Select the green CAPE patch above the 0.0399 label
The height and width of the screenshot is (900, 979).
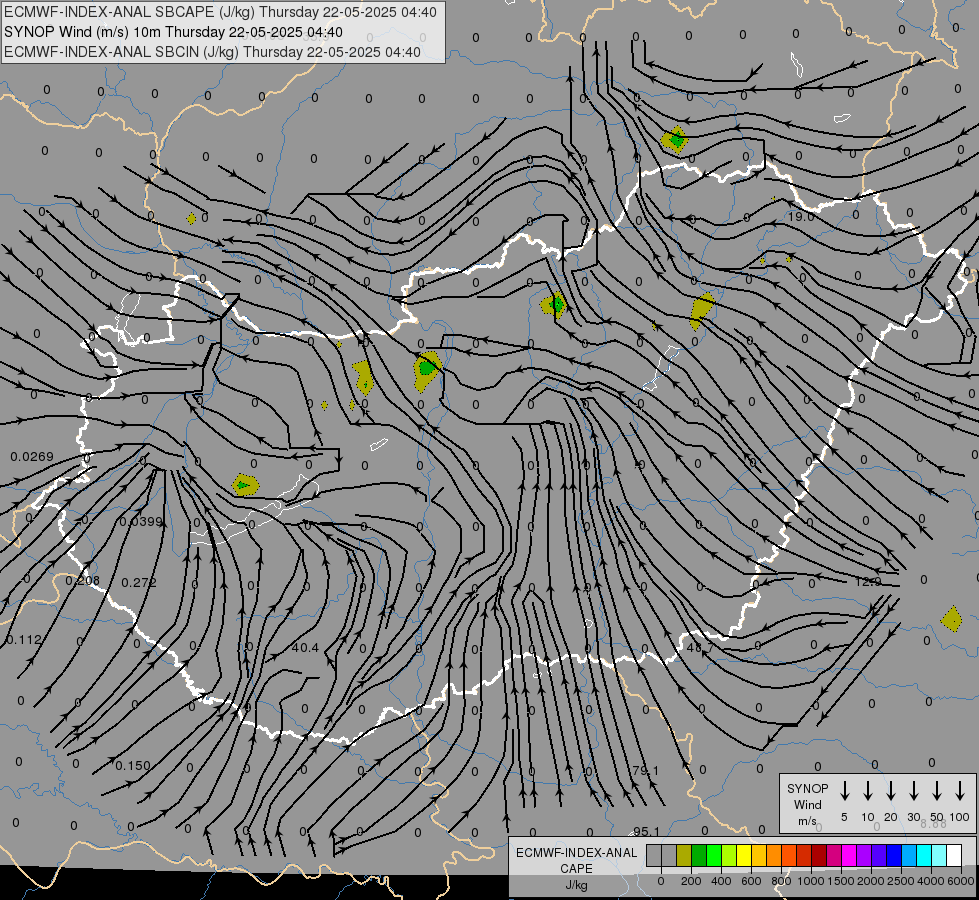pos(245,485)
